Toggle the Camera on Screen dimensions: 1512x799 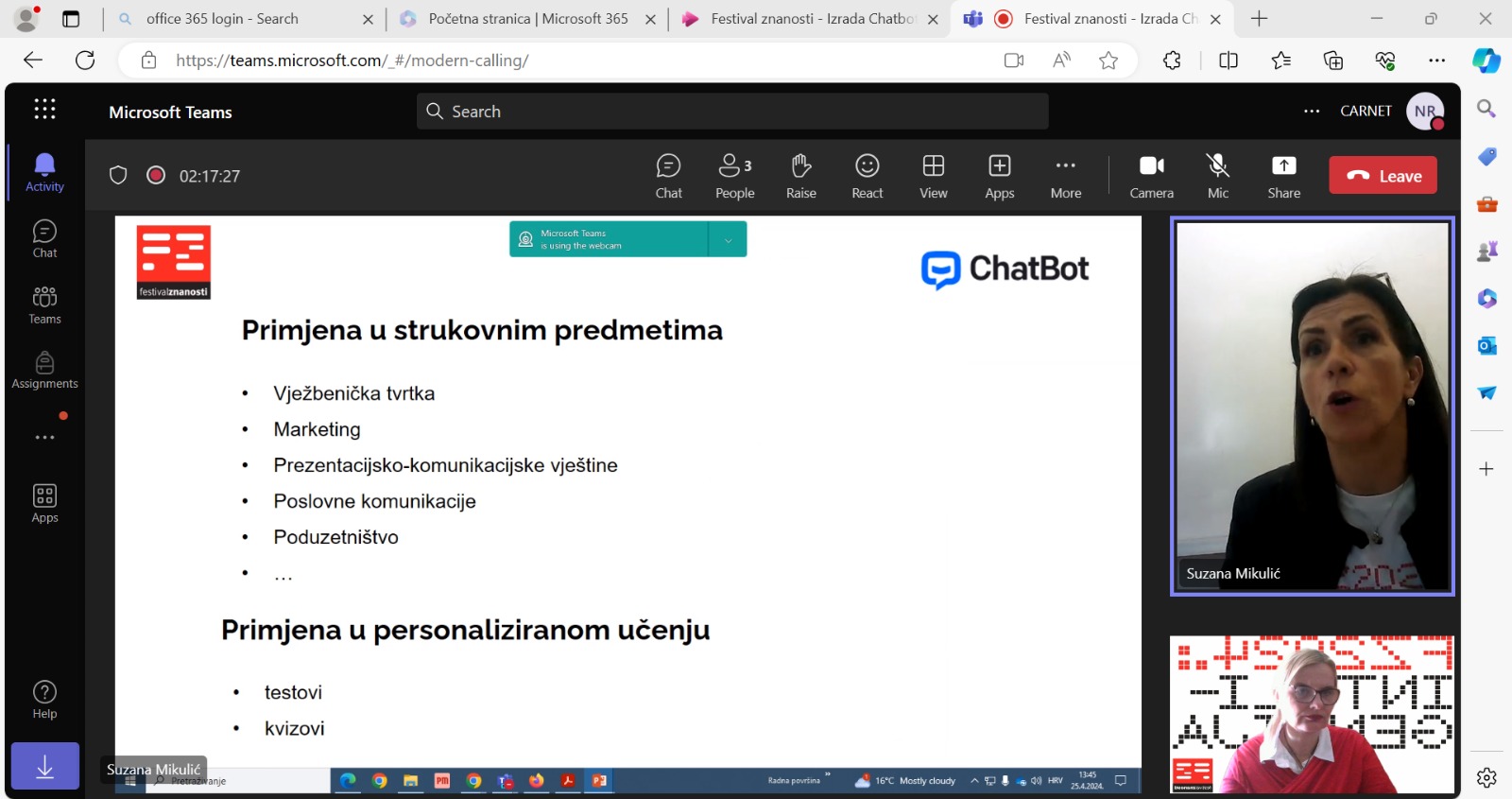point(1151,176)
